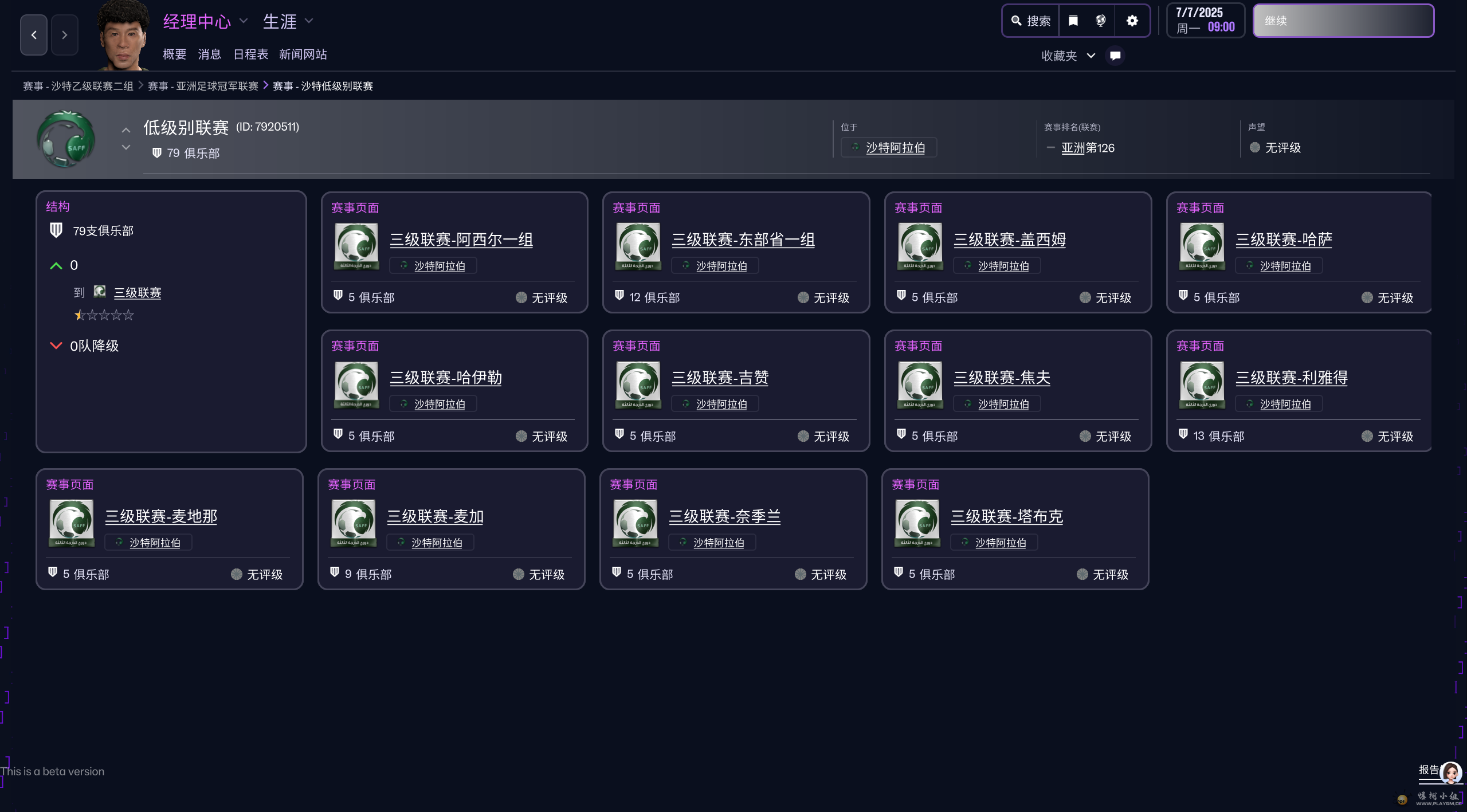
Task: Open the 日程表 tab
Action: (x=250, y=54)
